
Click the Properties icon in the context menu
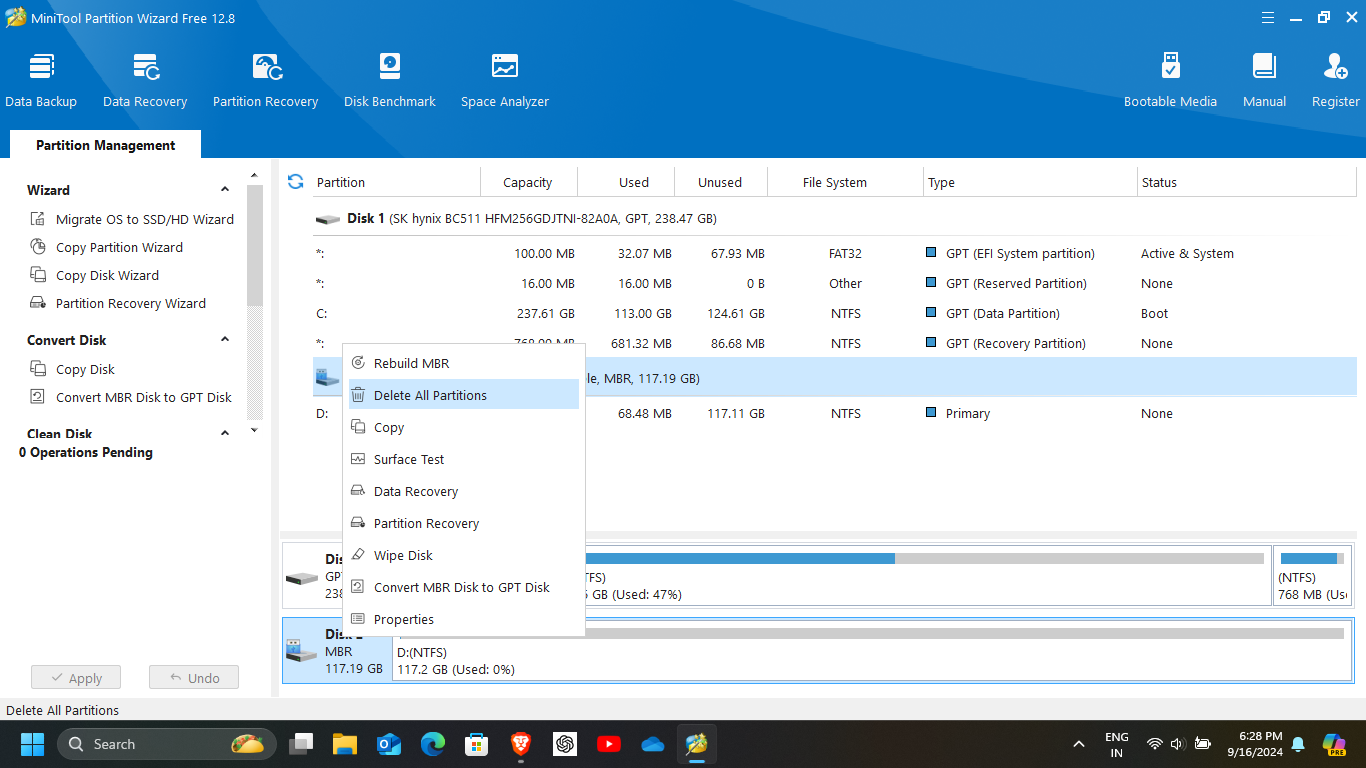coord(358,619)
